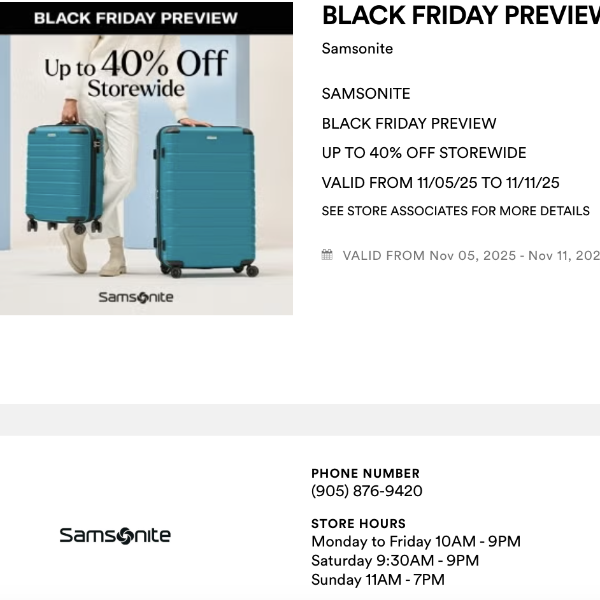Click the Monday to Friday 10AM - 9PM hours

pyautogui.click(x=415, y=542)
